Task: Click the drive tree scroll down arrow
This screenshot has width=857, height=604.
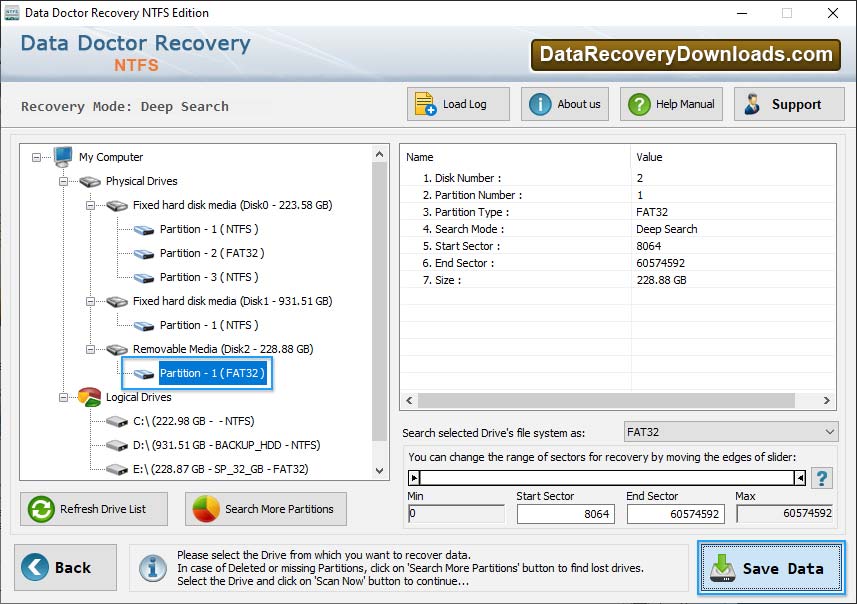Action: tap(380, 471)
